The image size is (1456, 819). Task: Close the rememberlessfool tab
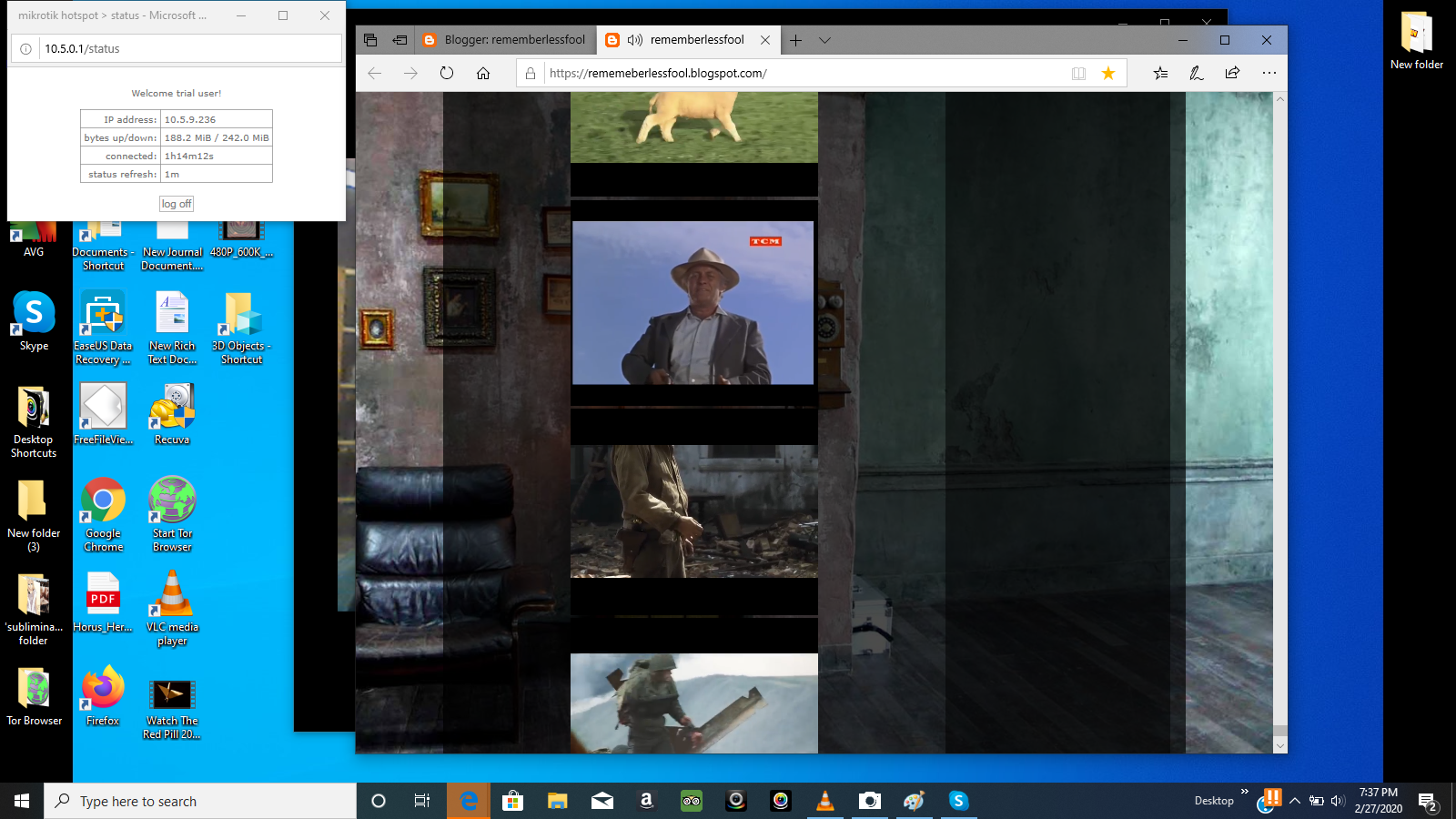click(x=765, y=40)
